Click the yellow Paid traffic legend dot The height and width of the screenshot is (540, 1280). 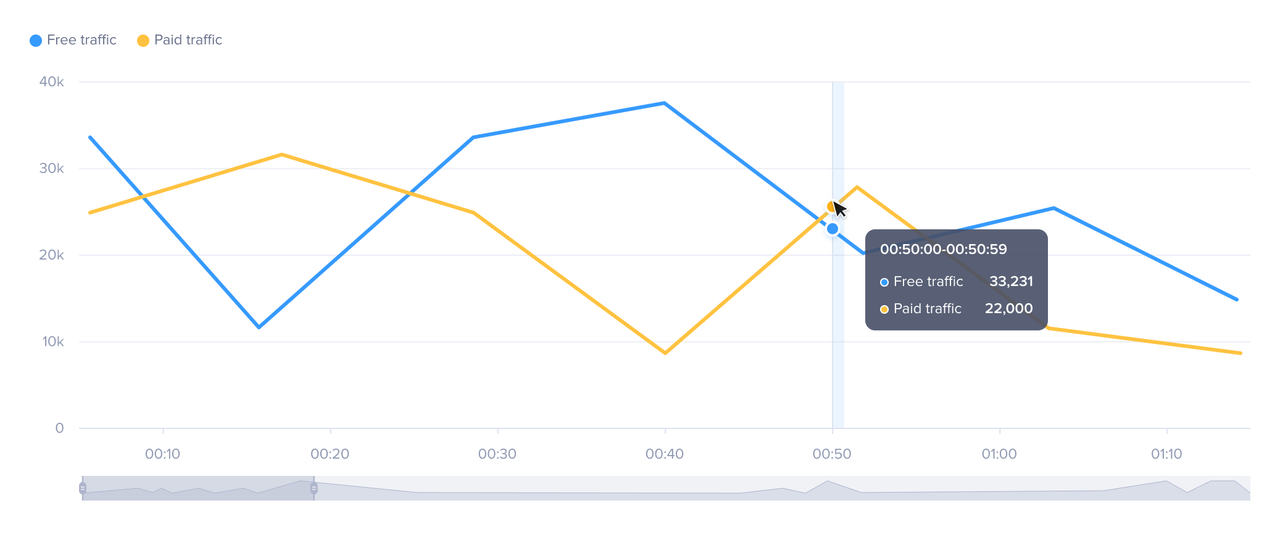click(143, 41)
